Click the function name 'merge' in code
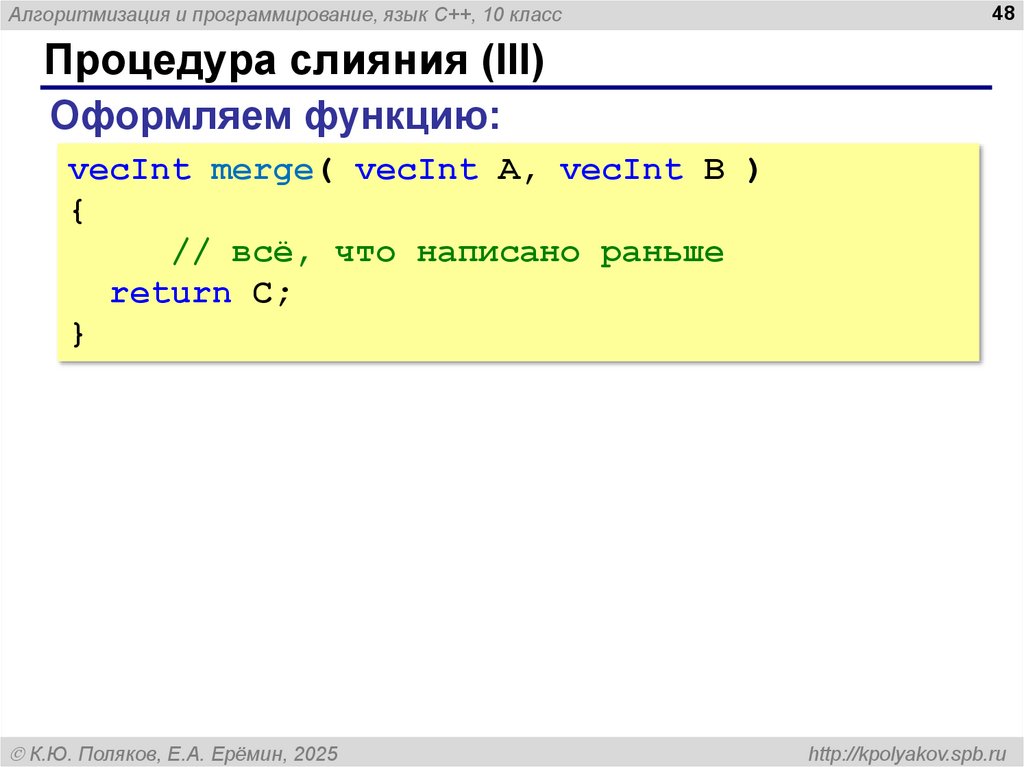This screenshot has width=1024, height=767. click(262, 171)
